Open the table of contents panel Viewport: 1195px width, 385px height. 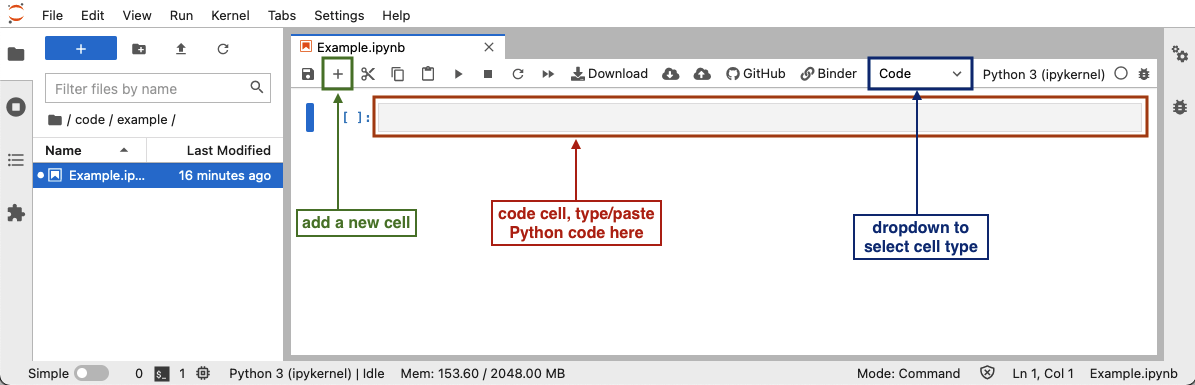(x=16, y=159)
